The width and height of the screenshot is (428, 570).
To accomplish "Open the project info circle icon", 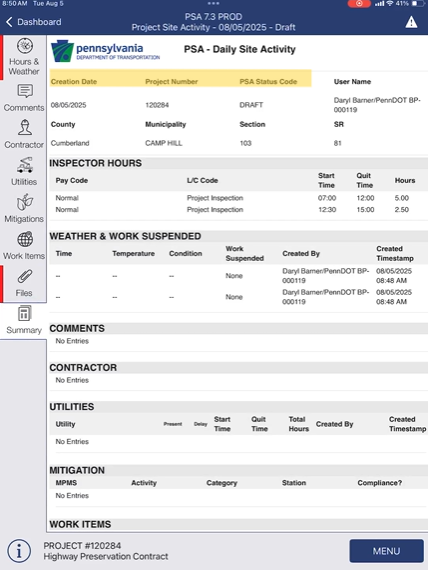I will click(19, 551).
